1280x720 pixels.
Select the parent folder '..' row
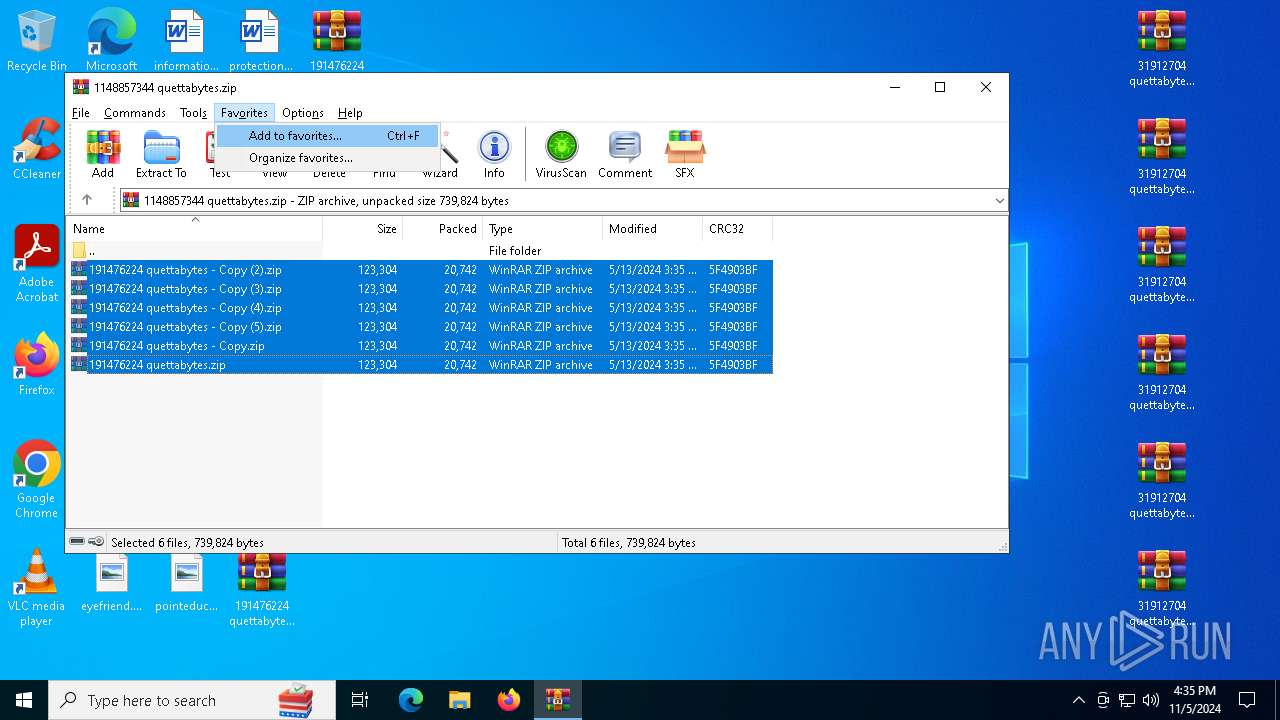[x=420, y=251]
